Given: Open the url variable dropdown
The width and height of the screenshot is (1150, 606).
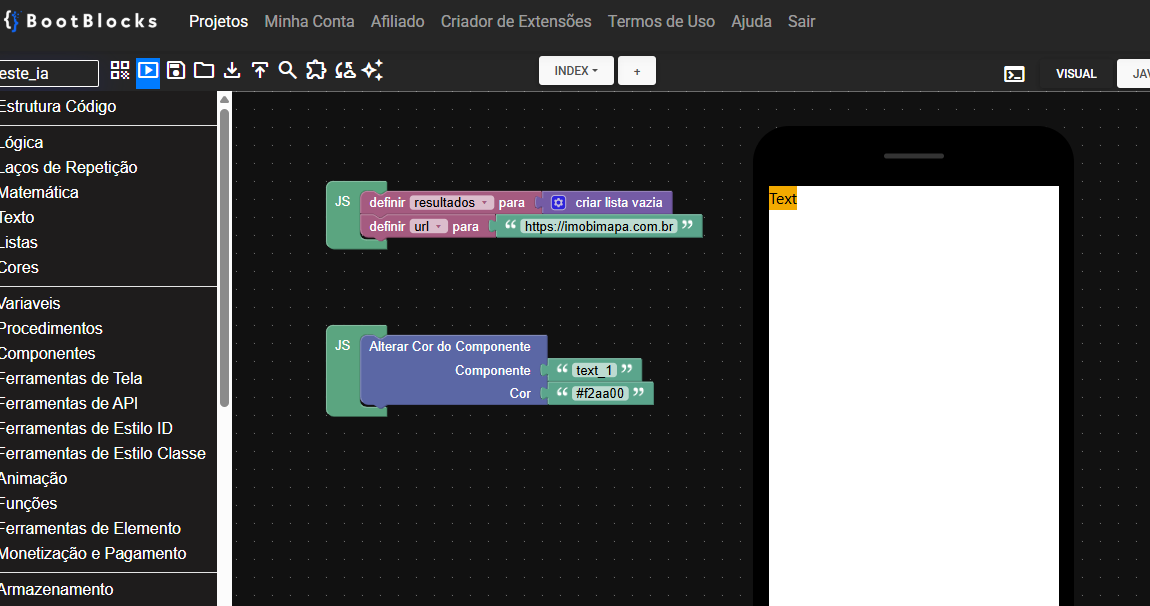Looking at the screenshot, I should 428,227.
